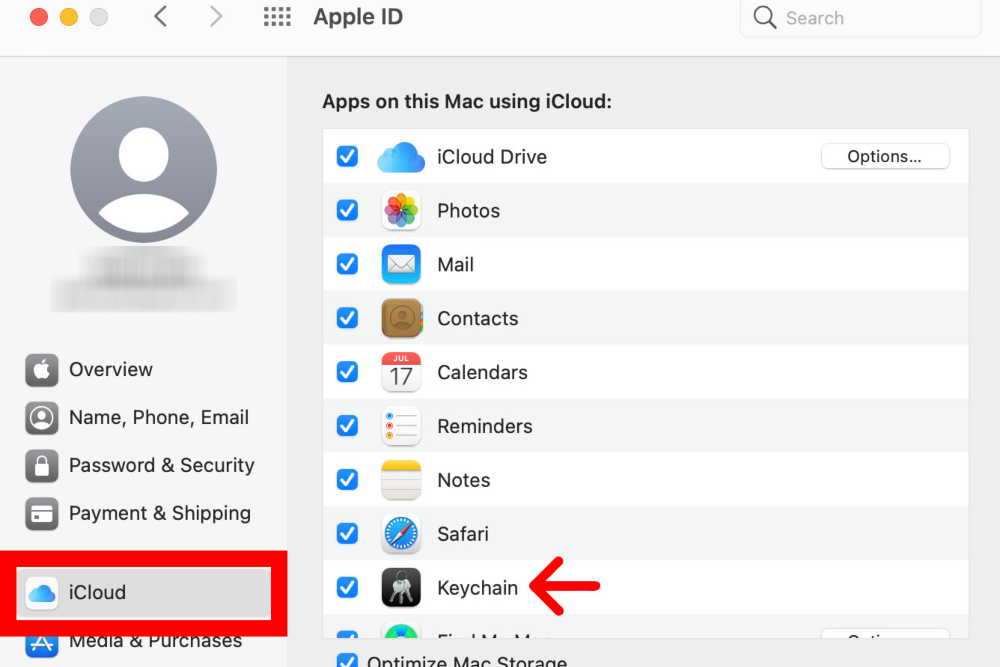Screen dimensions: 1000x667
Task: Click the Reminders label text
Action: coord(485,426)
